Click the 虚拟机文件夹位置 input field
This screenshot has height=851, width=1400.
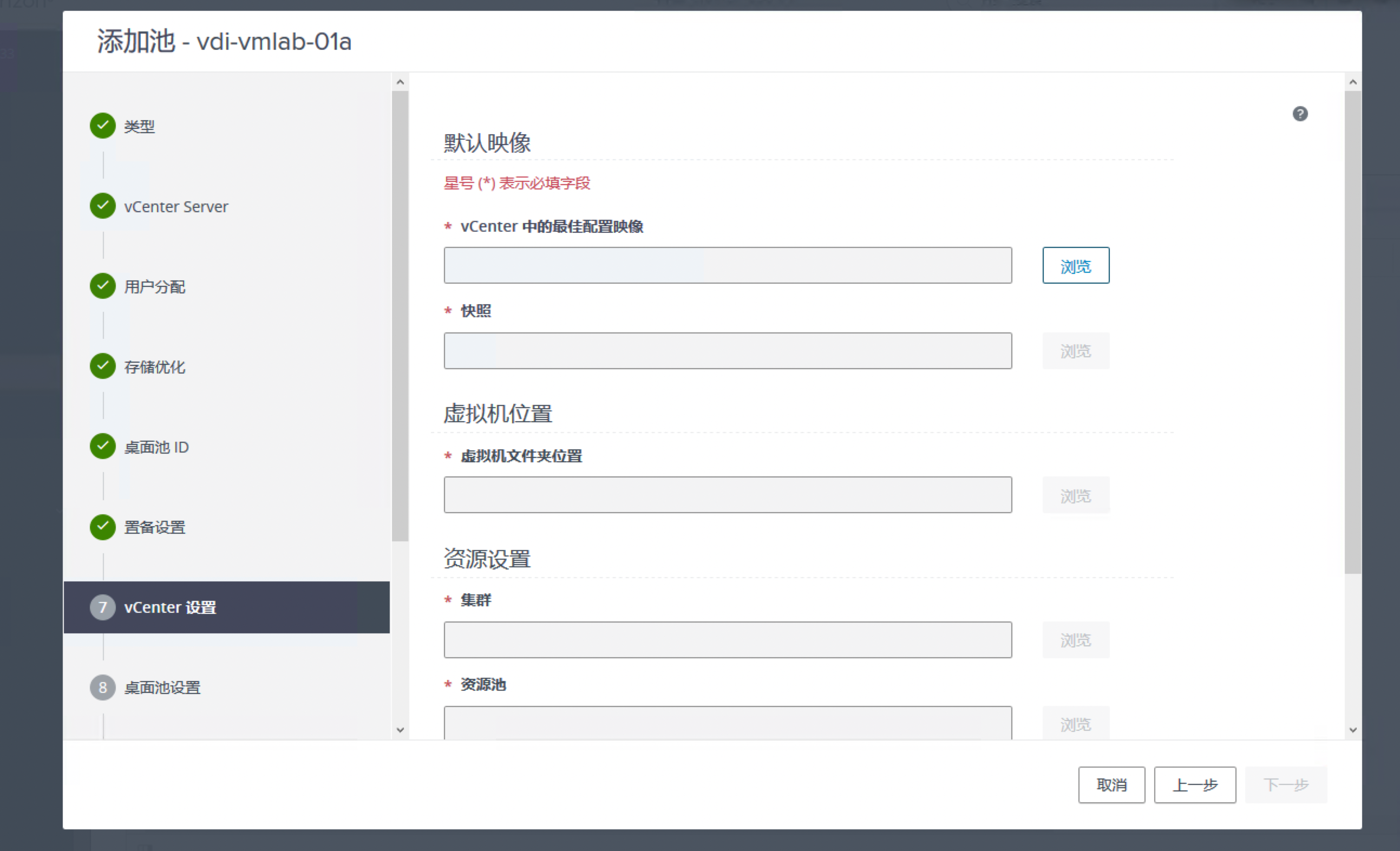click(727, 495)
